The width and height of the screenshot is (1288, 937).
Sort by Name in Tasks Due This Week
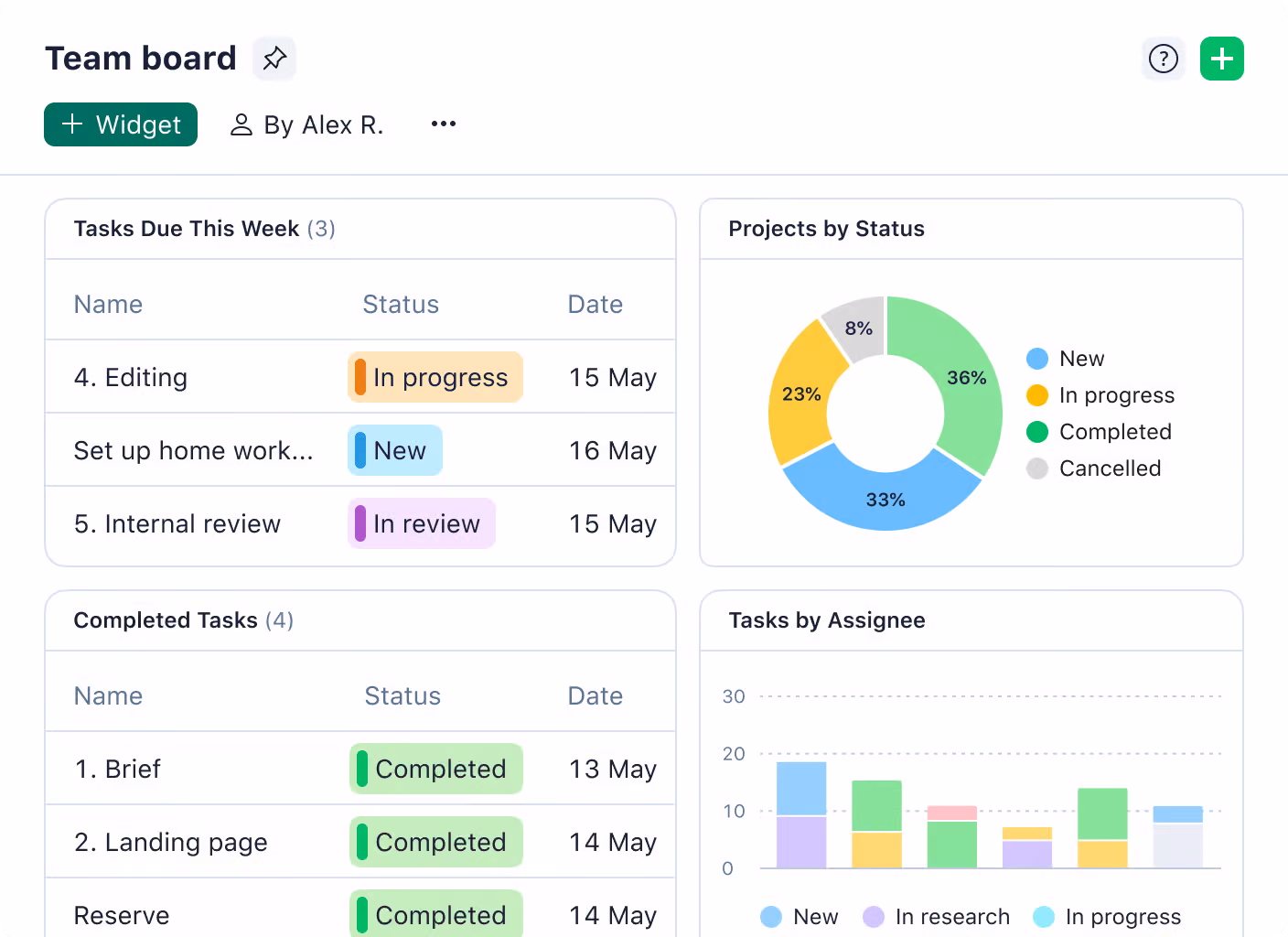coord(108,304)
